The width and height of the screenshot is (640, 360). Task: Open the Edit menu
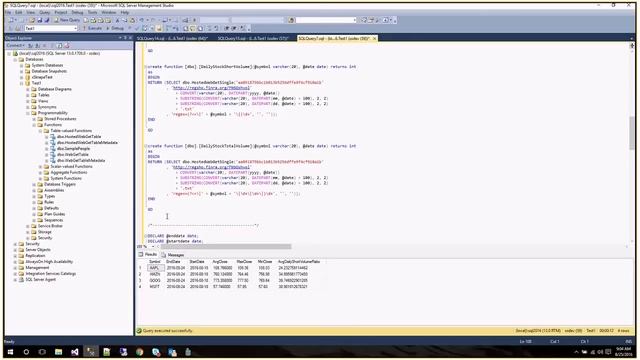tap(19, 13)
